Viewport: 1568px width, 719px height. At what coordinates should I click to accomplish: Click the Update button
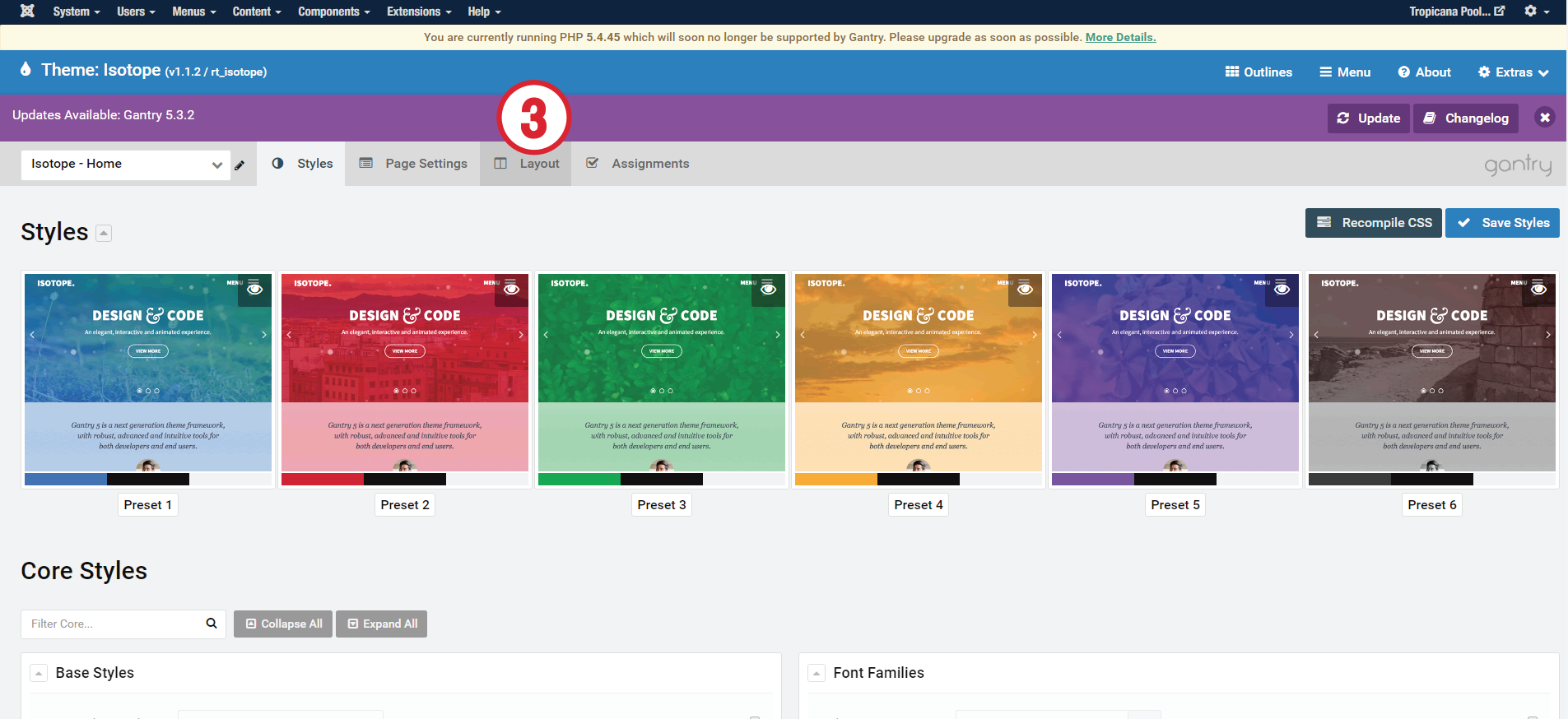click(x=1368, y=118)
